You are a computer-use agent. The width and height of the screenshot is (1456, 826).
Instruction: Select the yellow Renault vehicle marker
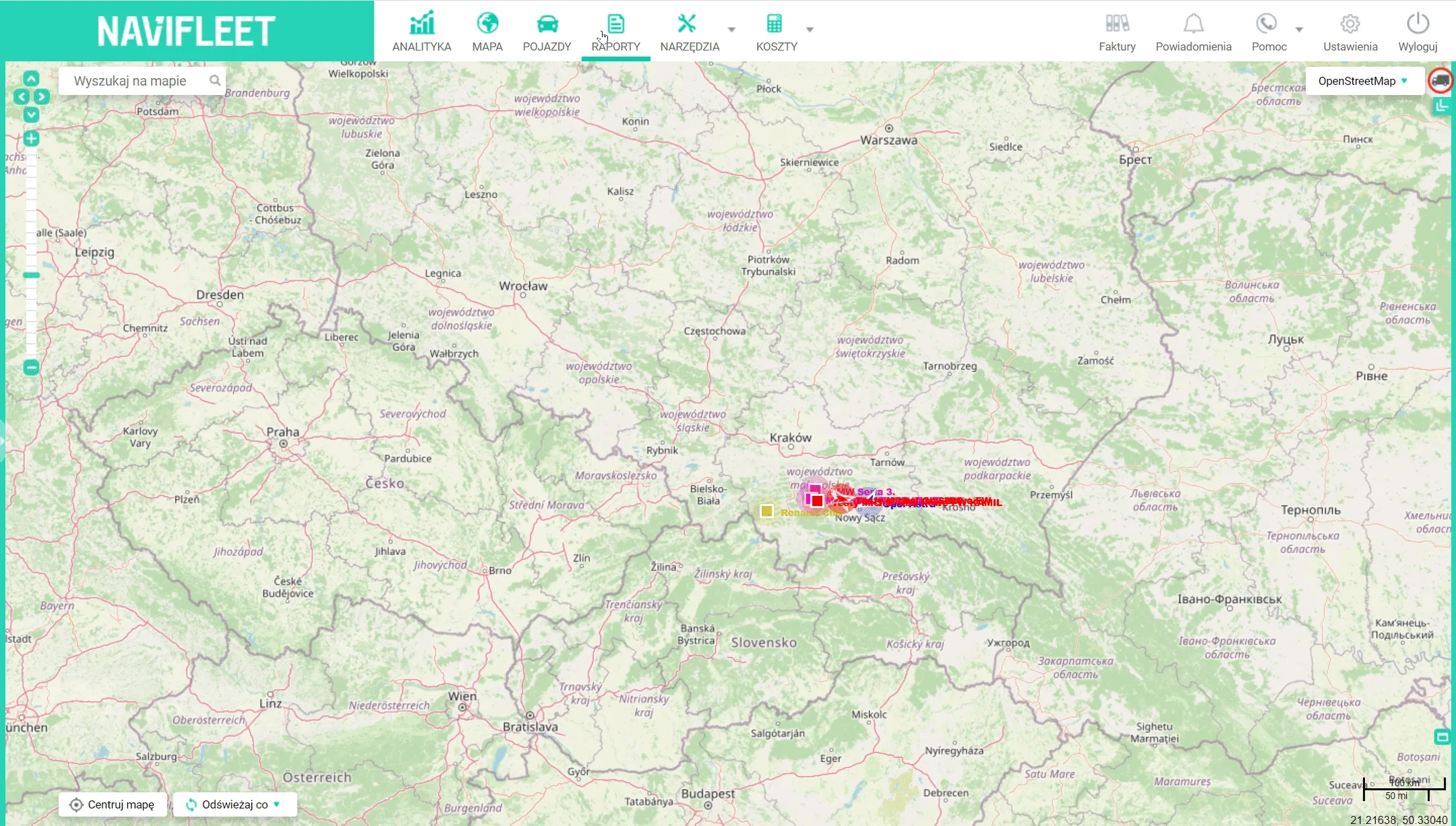pos(766,511)
